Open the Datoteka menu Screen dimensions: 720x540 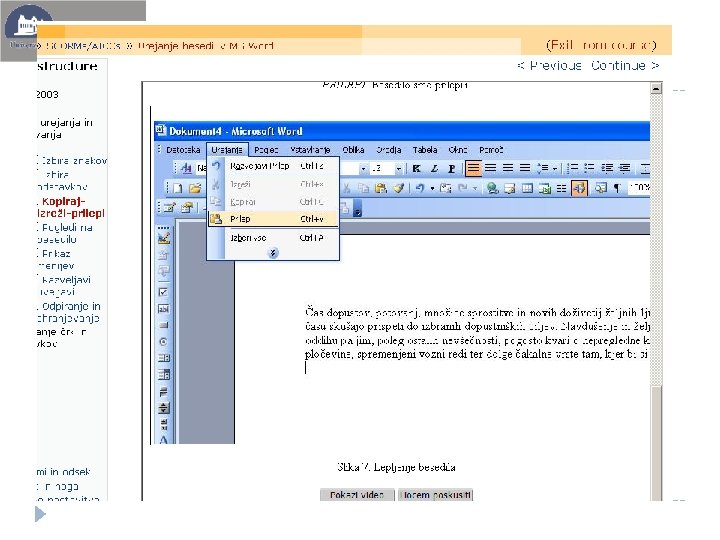[x=183, y=150]
